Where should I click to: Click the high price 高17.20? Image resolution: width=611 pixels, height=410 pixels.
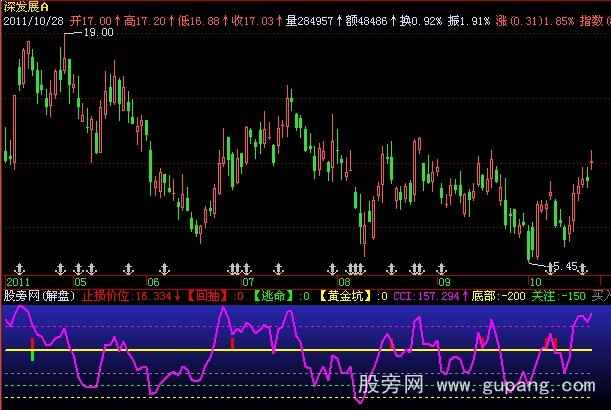(x=145, y=21)
